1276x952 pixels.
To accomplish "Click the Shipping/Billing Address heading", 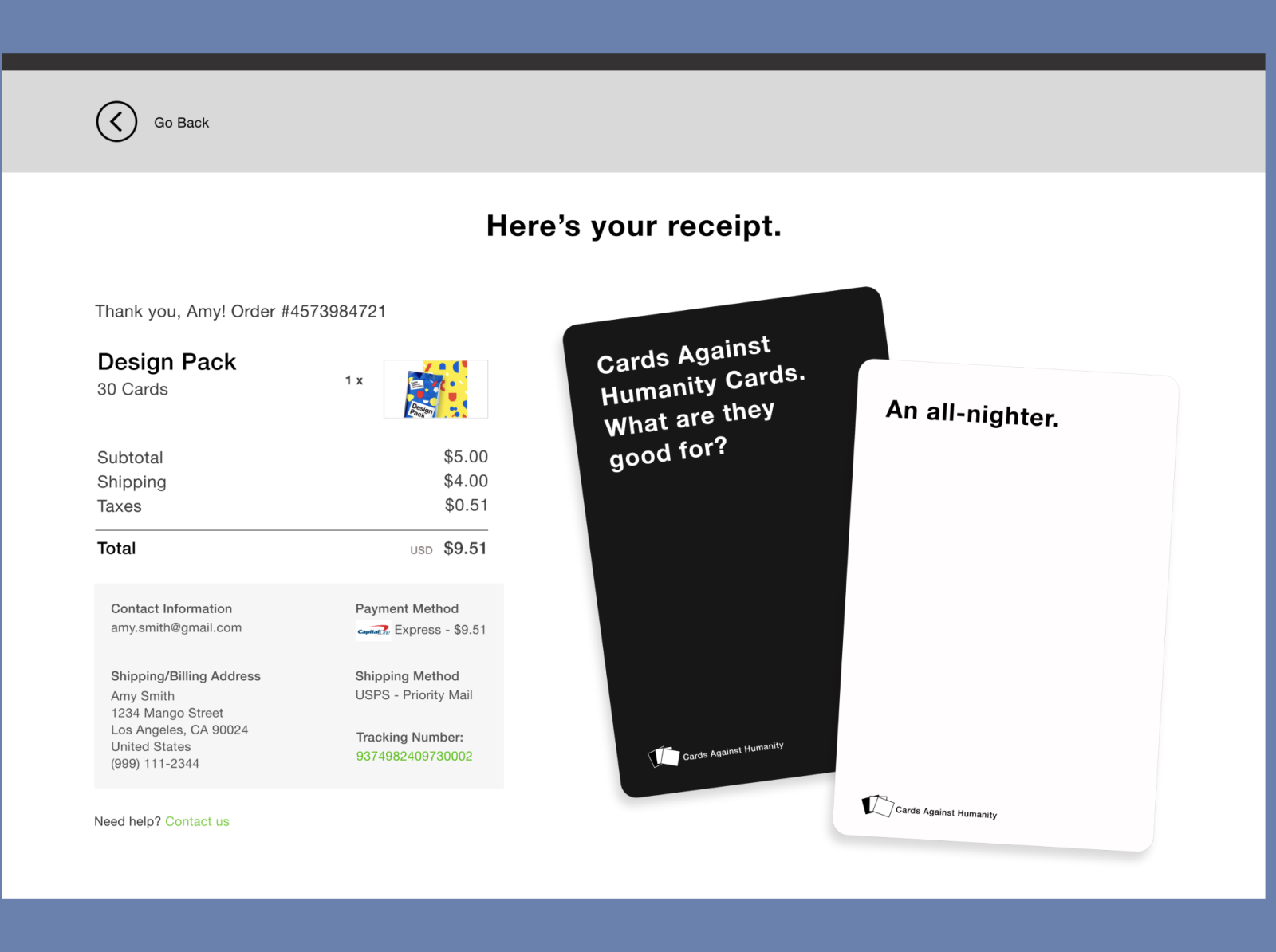I will click(x=186, y=676).
